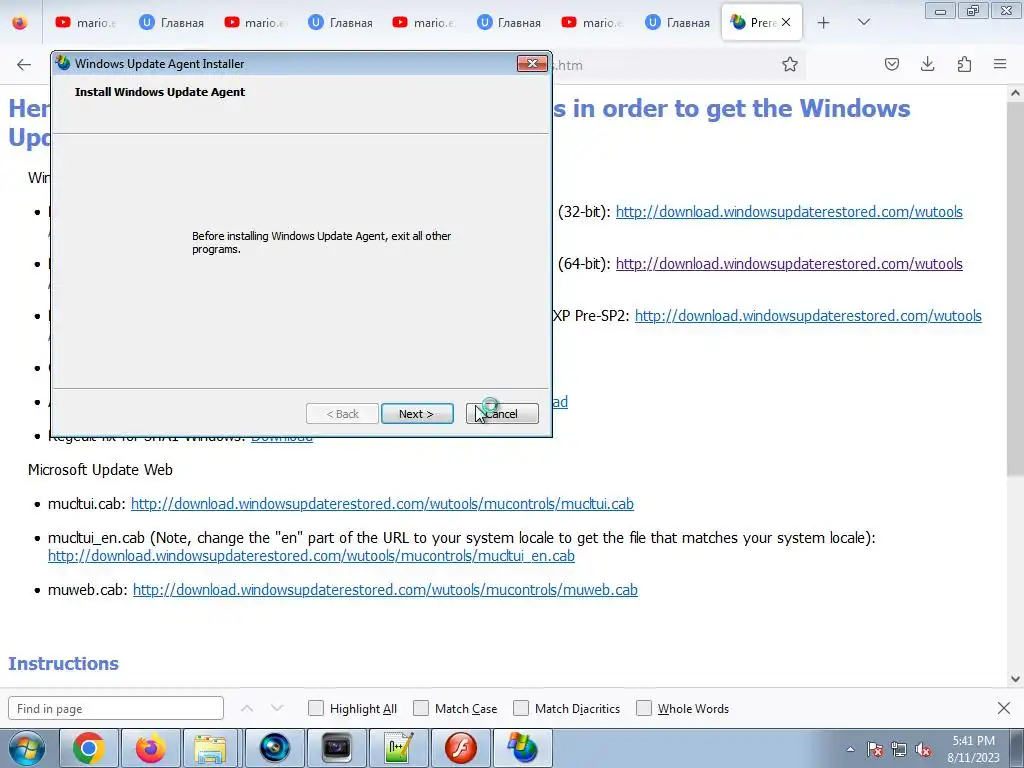The image size is (1024, 768).
Task: Close the Windows Update Agent Installer dialog
Action: [532, 63]
